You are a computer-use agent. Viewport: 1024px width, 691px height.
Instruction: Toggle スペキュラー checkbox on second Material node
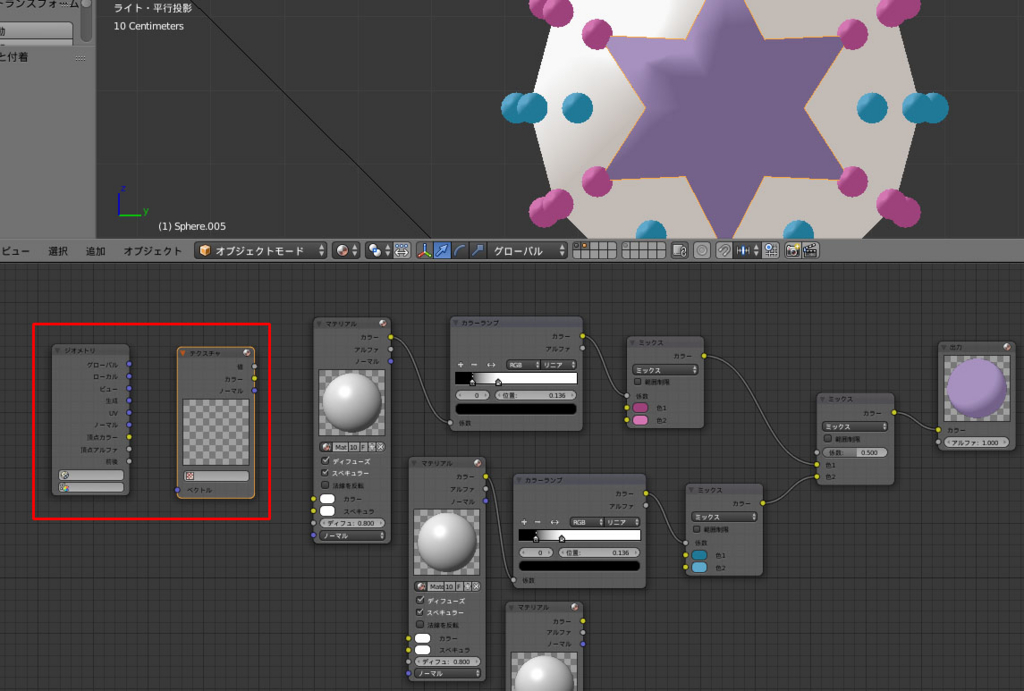(x=420, y=612)
